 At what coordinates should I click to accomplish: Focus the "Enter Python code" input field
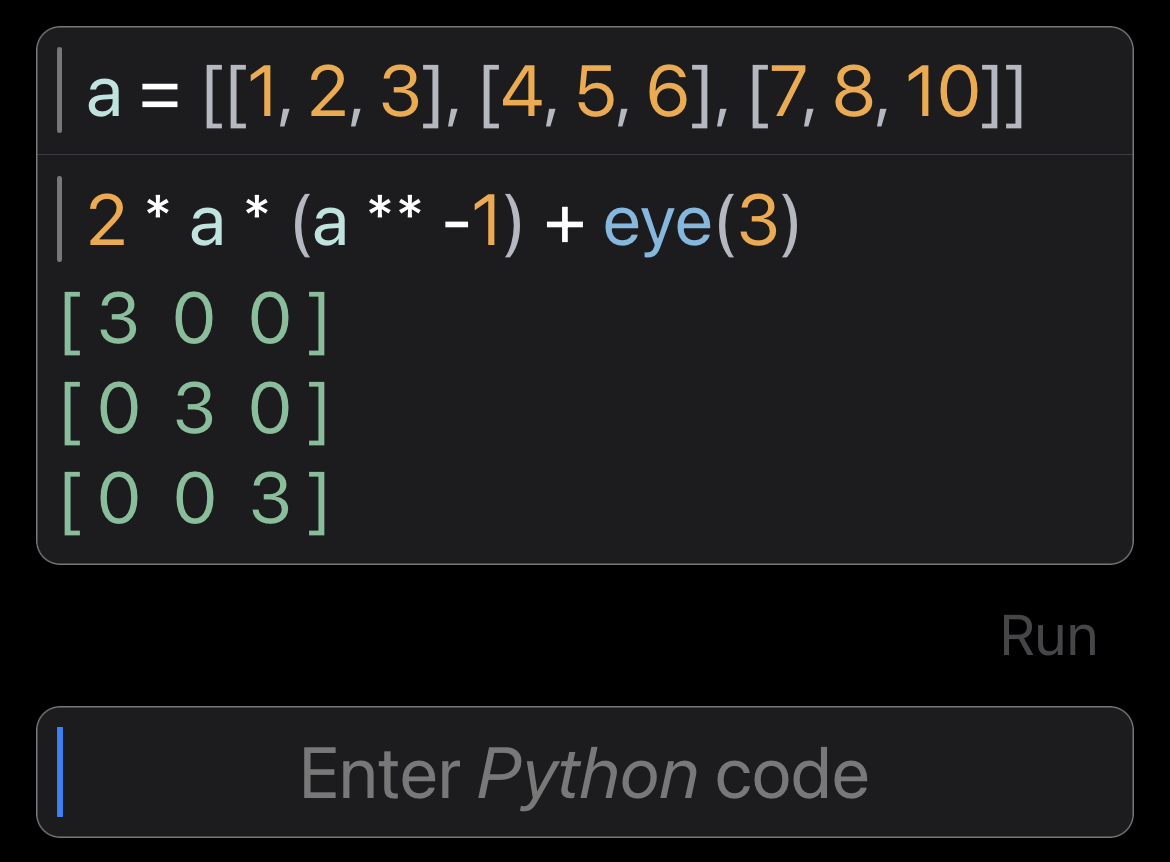click(585, 772)
